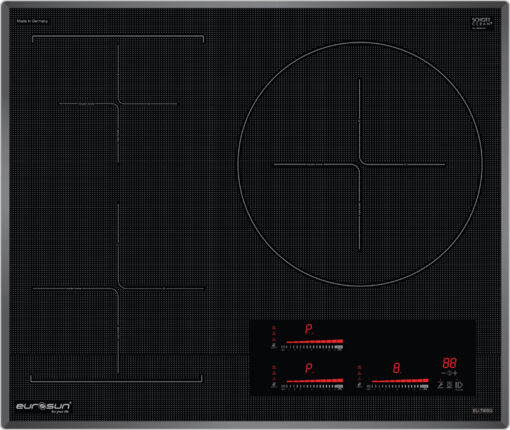Tap the 88 timer display
The width and height of the screenshot is (510, 430).
coord(449,363)
